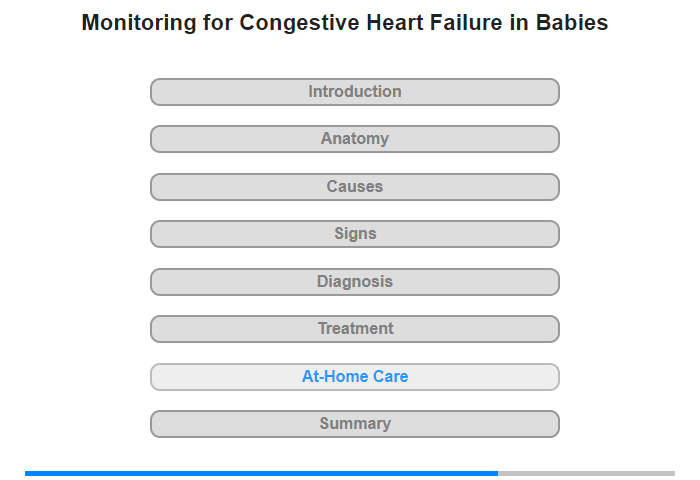
Task: Open the Anatomy section
Action: (x=355, y=139)
